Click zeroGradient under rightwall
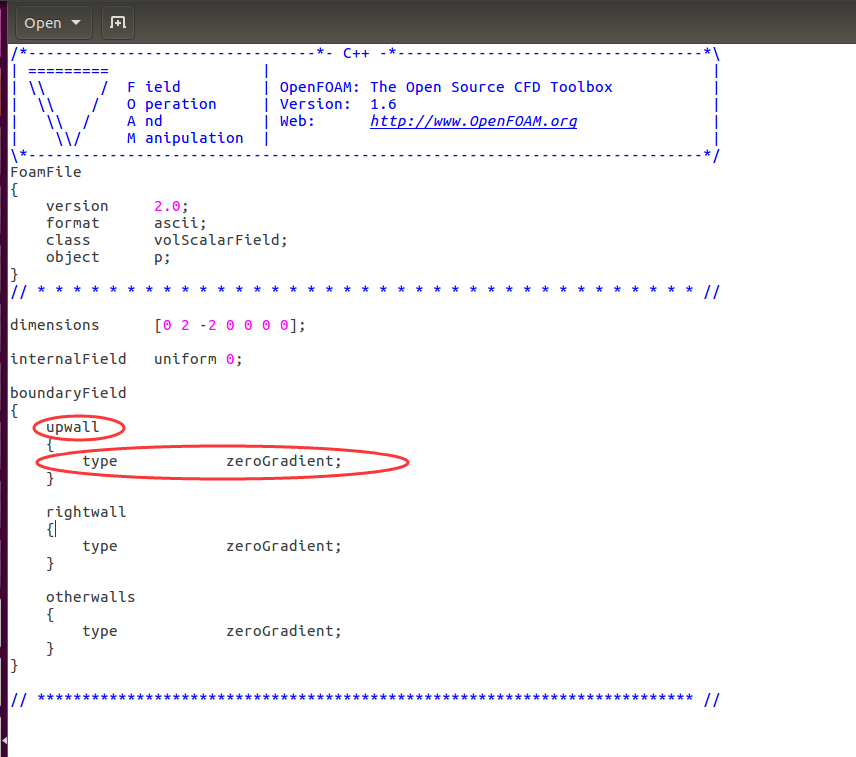The height and width of the screenshot is (757, 856). (283, 546)
